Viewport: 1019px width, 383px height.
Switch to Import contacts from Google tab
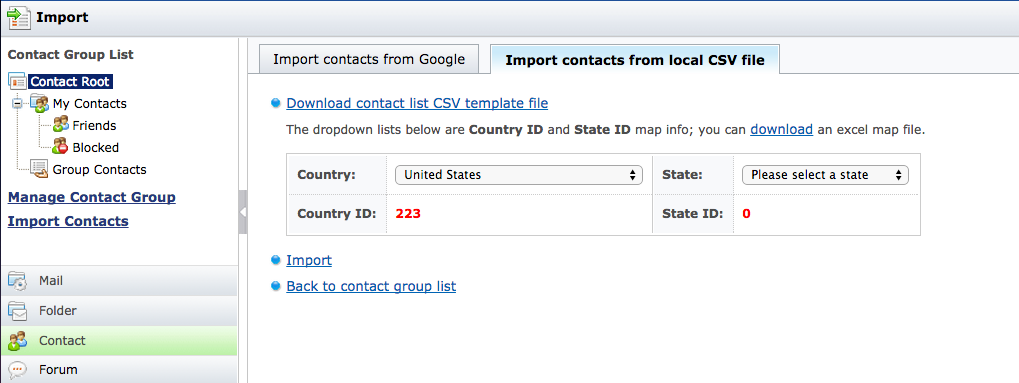pos(368,60)
